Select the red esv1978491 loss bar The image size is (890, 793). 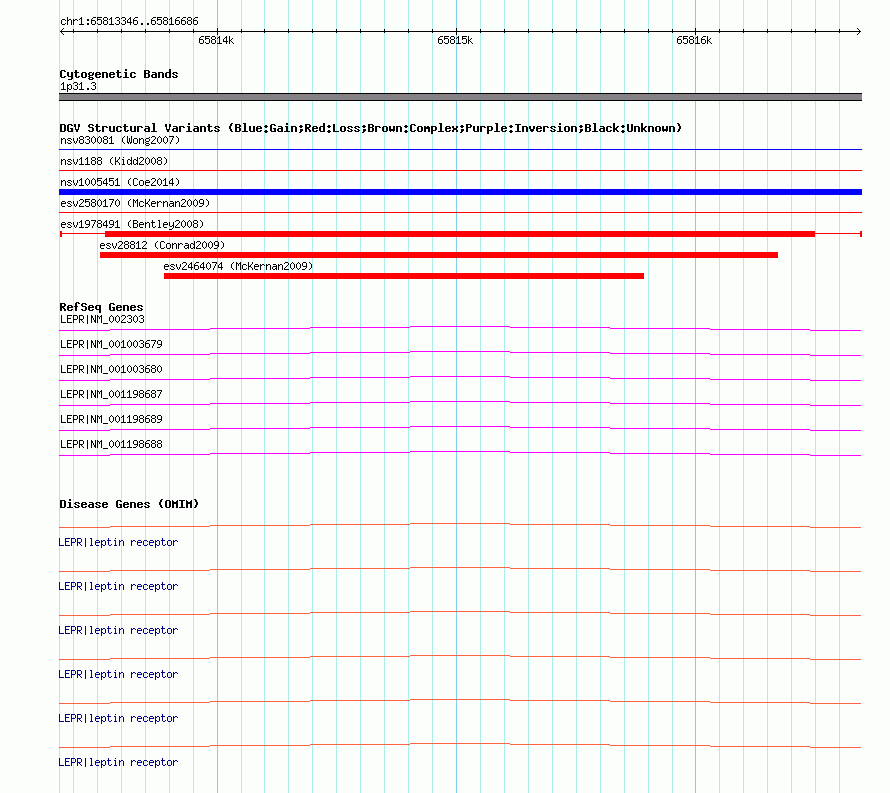click(460, 234)
